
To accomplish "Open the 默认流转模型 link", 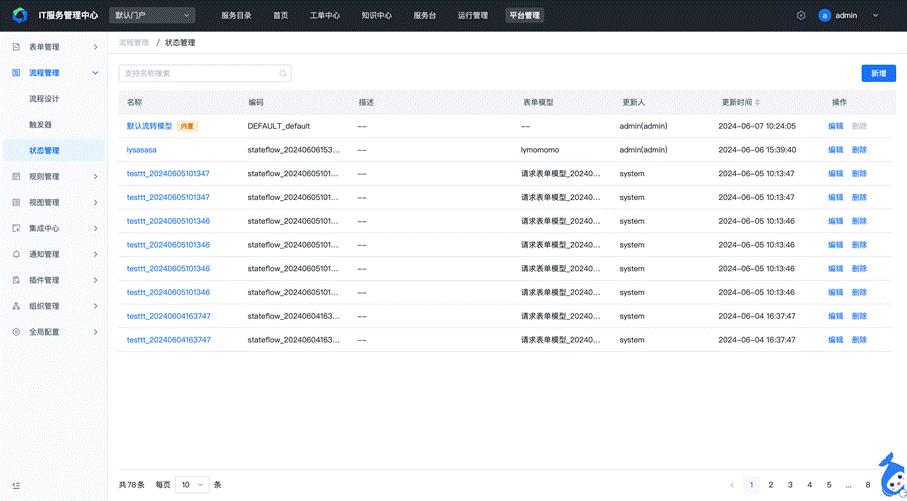I will pyautogui.click(x=149, y=126).
